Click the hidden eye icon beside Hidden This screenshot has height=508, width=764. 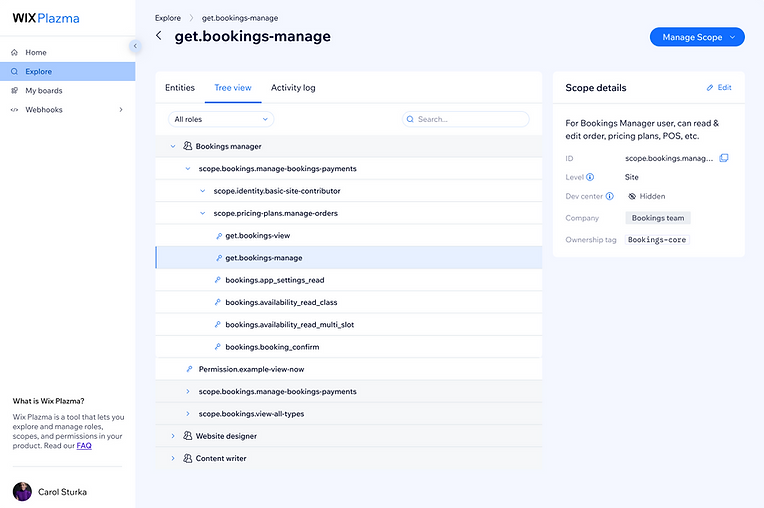(632, 196)
